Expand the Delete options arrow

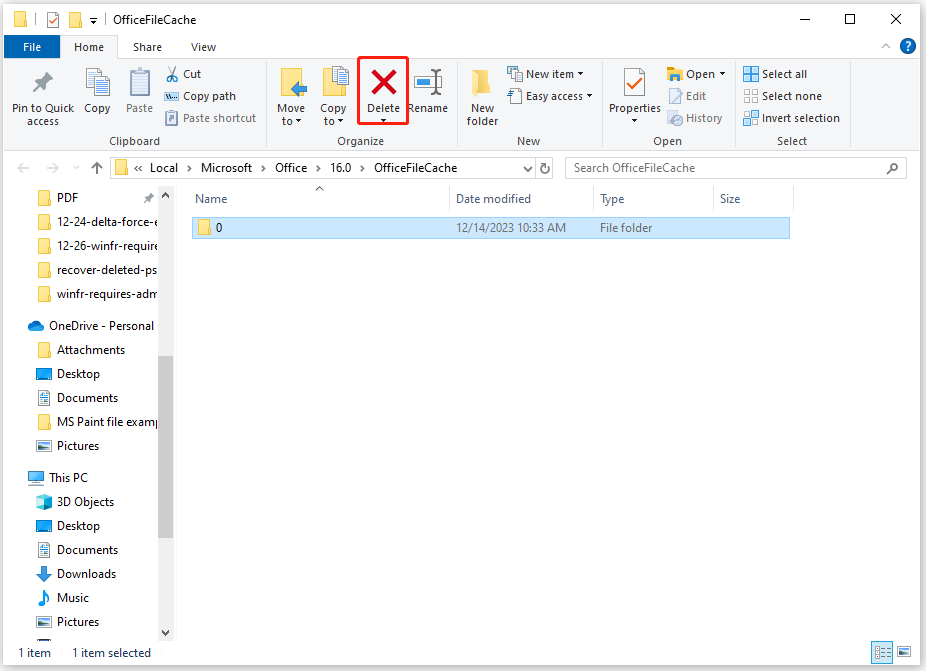383,120
